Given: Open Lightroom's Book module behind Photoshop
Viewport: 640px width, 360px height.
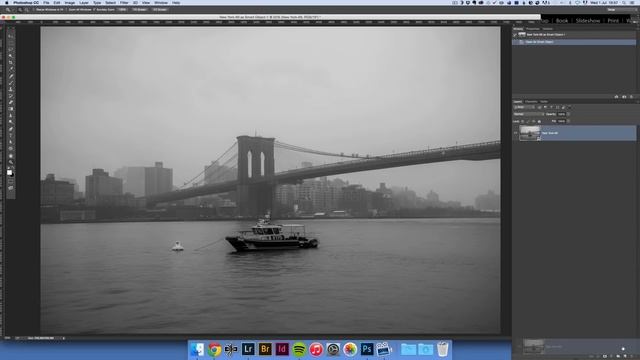Looking at the screenshot, I should tap(562, 20).
